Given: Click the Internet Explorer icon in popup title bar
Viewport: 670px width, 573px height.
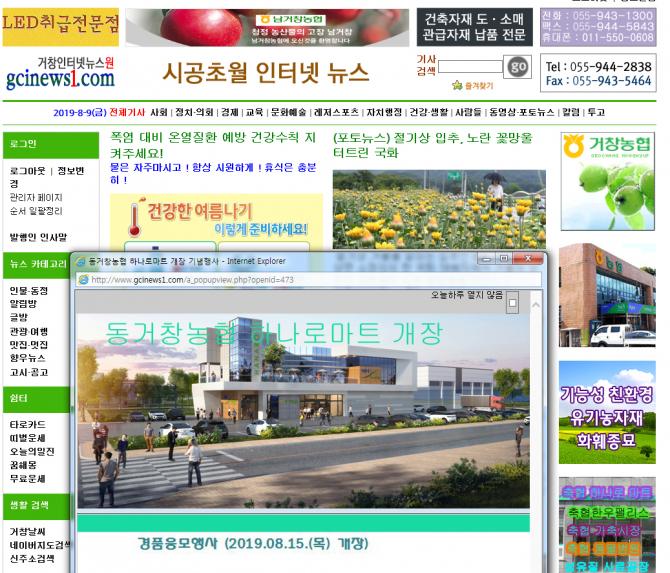Looking at the screenshot, I should [81, 261].
